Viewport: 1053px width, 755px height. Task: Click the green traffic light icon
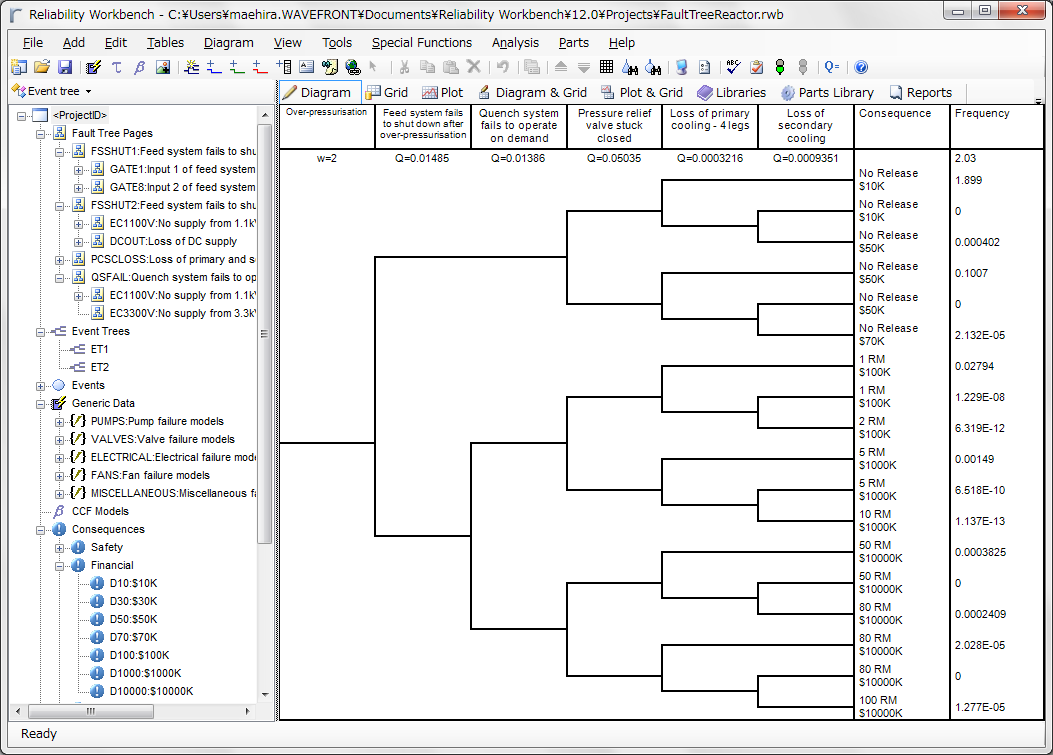point(780,66)
